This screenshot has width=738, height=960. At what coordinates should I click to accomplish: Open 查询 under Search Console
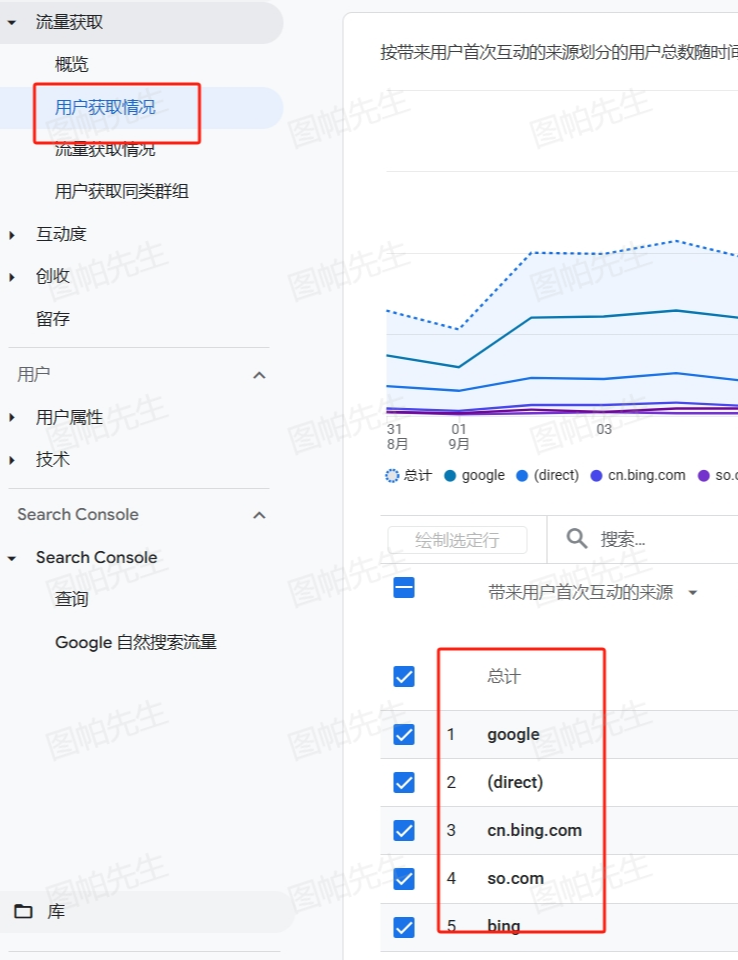[x=72, y=599]
